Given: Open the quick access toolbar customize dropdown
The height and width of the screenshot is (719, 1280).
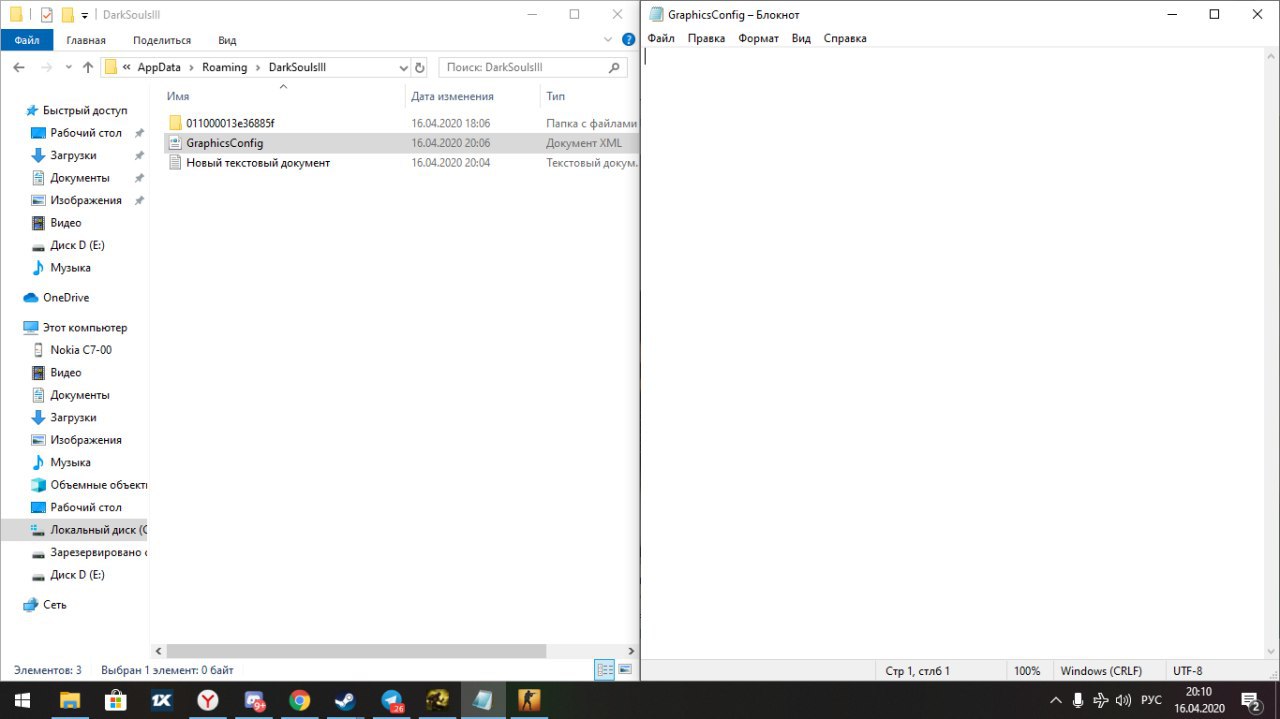Looking at the screenshot, I should point(84,15).
